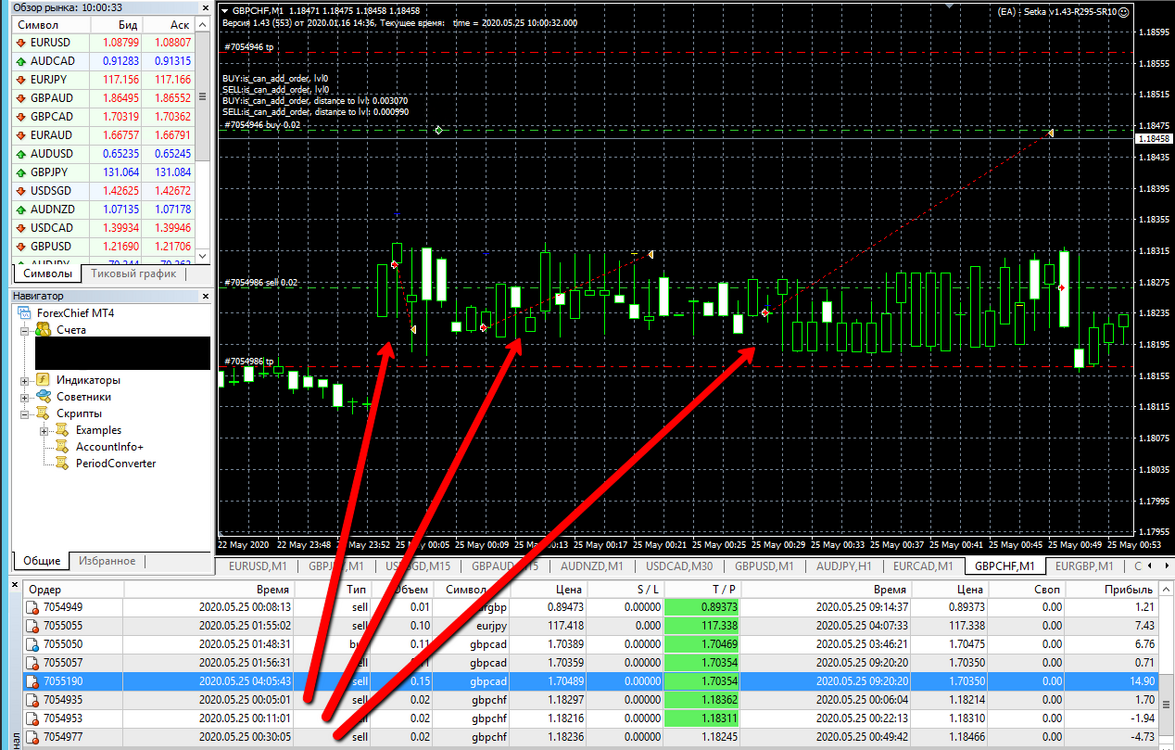1175x750 pixels.
Task: Collapse the Счета tree node
Action: [25, 330]
